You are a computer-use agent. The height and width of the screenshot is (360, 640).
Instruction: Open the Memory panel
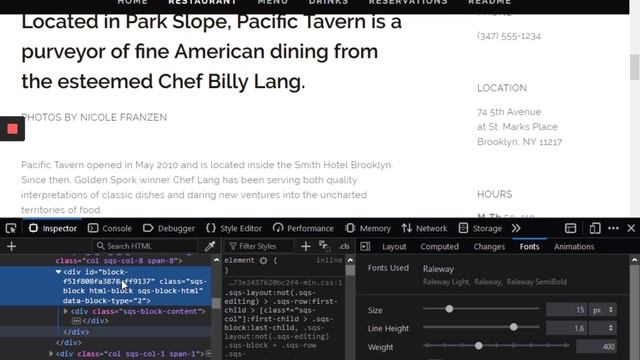(368, 228)
